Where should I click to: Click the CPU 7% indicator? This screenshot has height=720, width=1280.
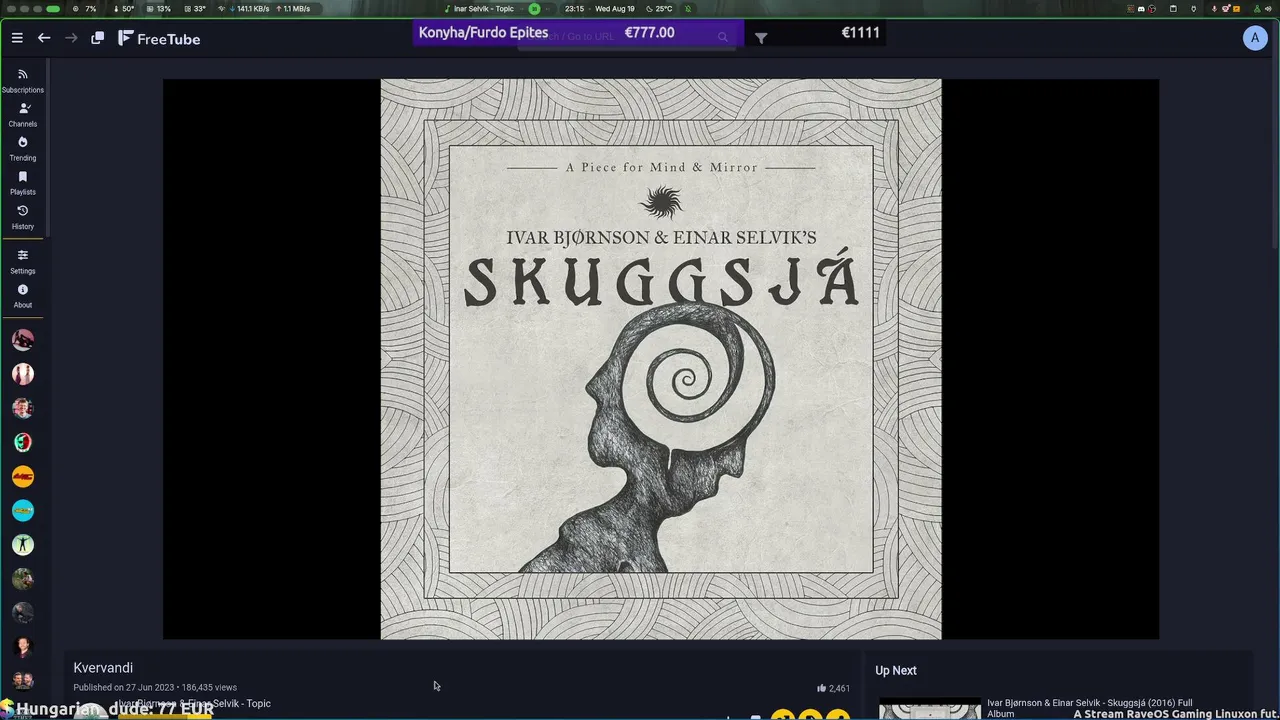(x=85, y=9)
